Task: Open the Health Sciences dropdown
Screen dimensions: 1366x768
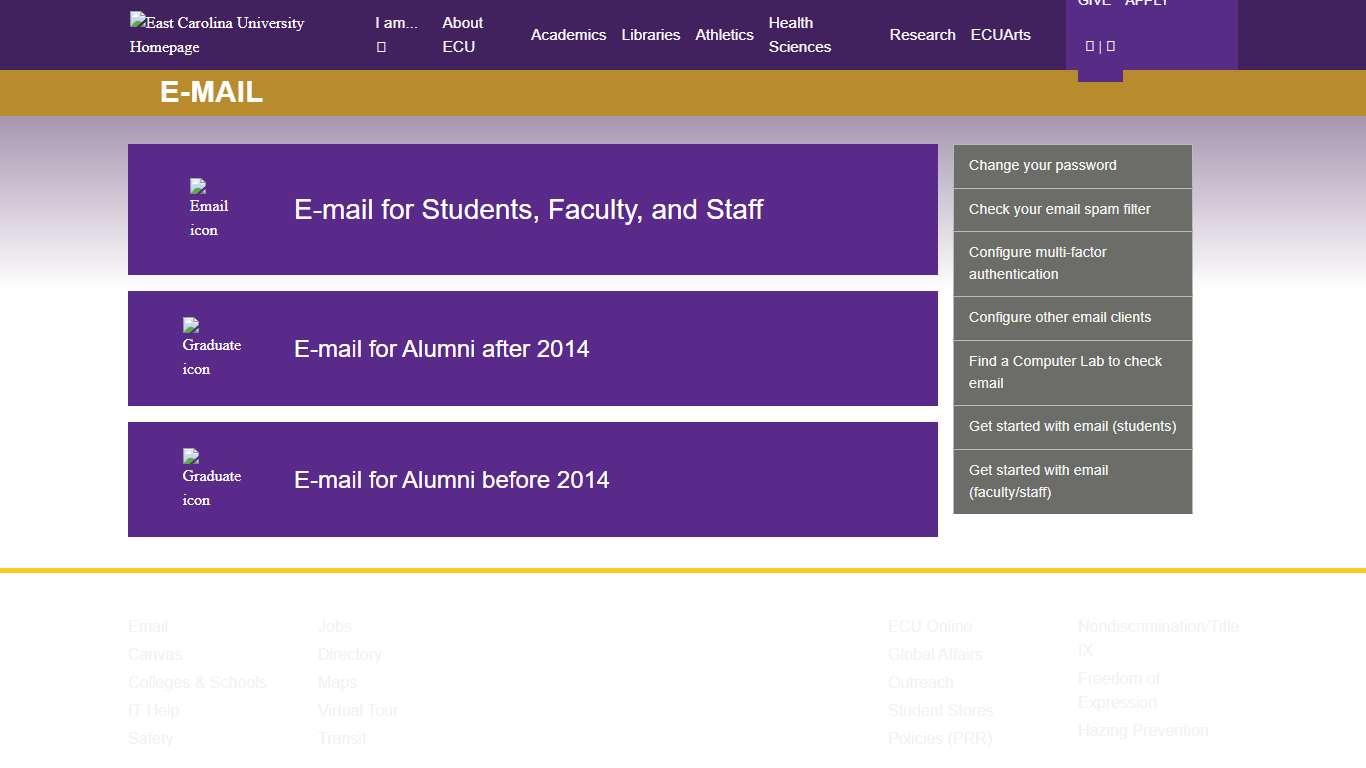Action: click(800, 34)
